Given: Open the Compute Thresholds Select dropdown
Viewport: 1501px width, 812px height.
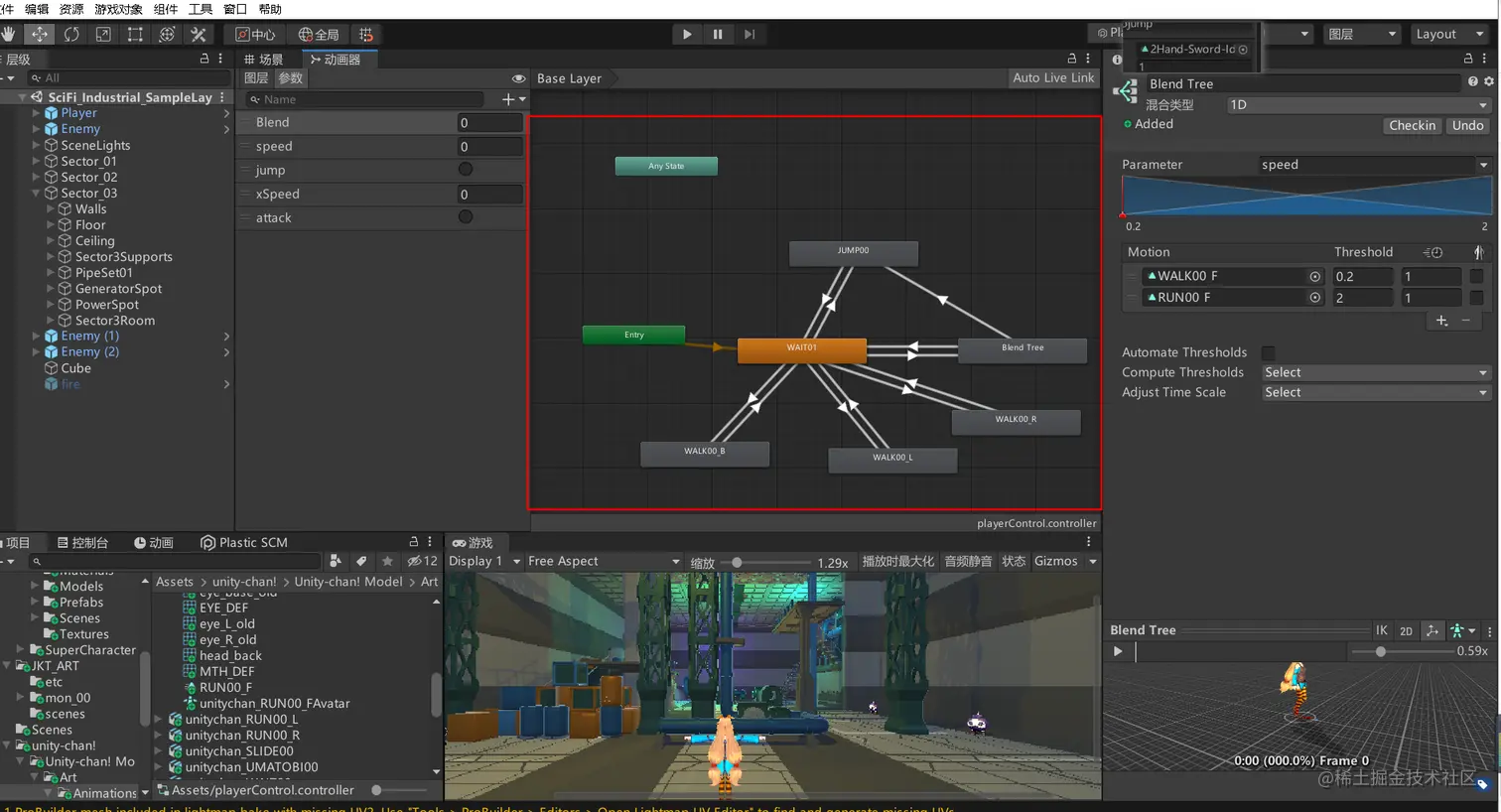Looking at the screenshot, I should point(1376,372).
